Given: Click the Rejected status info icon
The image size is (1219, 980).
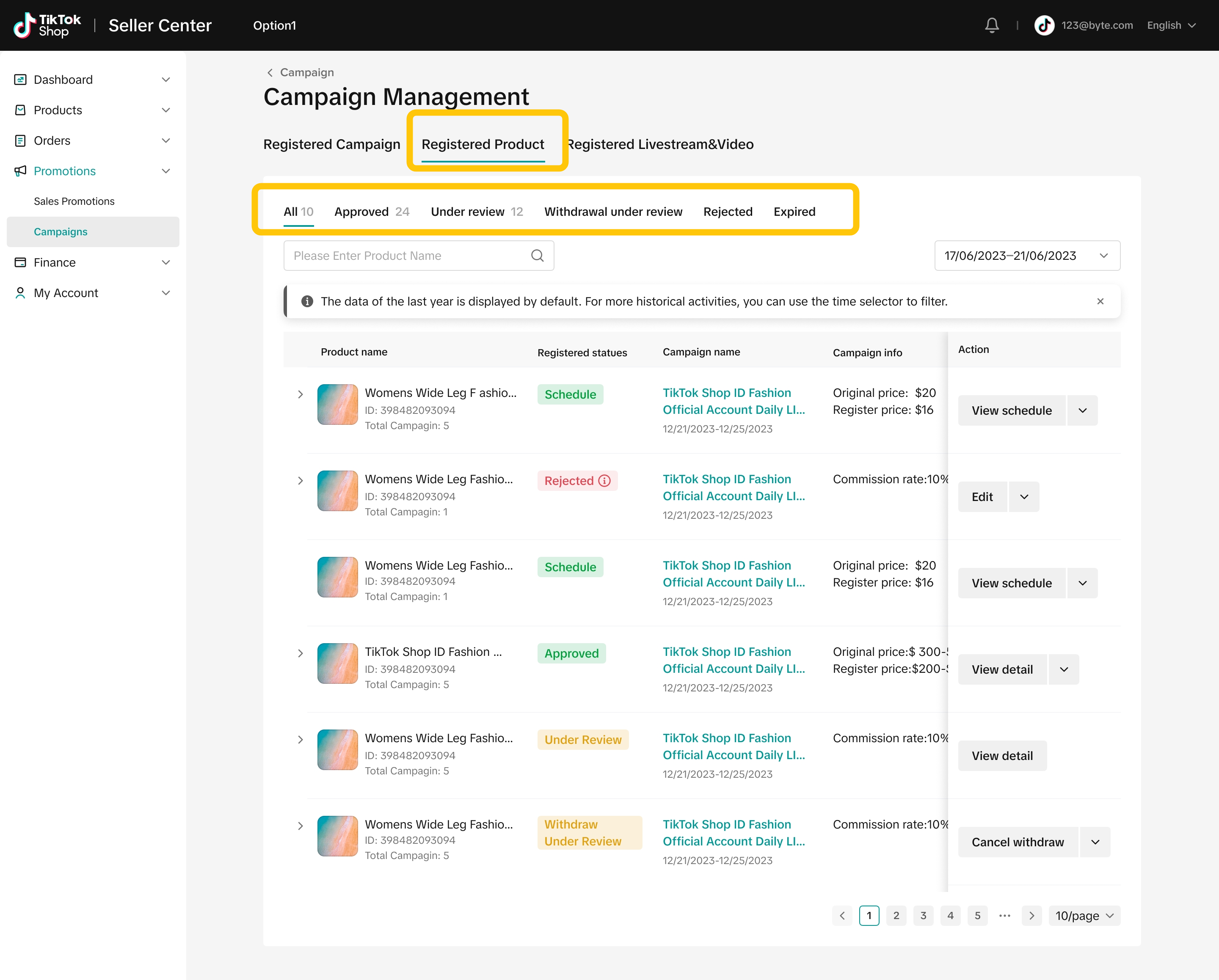Looking at the screenshot, I should point(605,480).
